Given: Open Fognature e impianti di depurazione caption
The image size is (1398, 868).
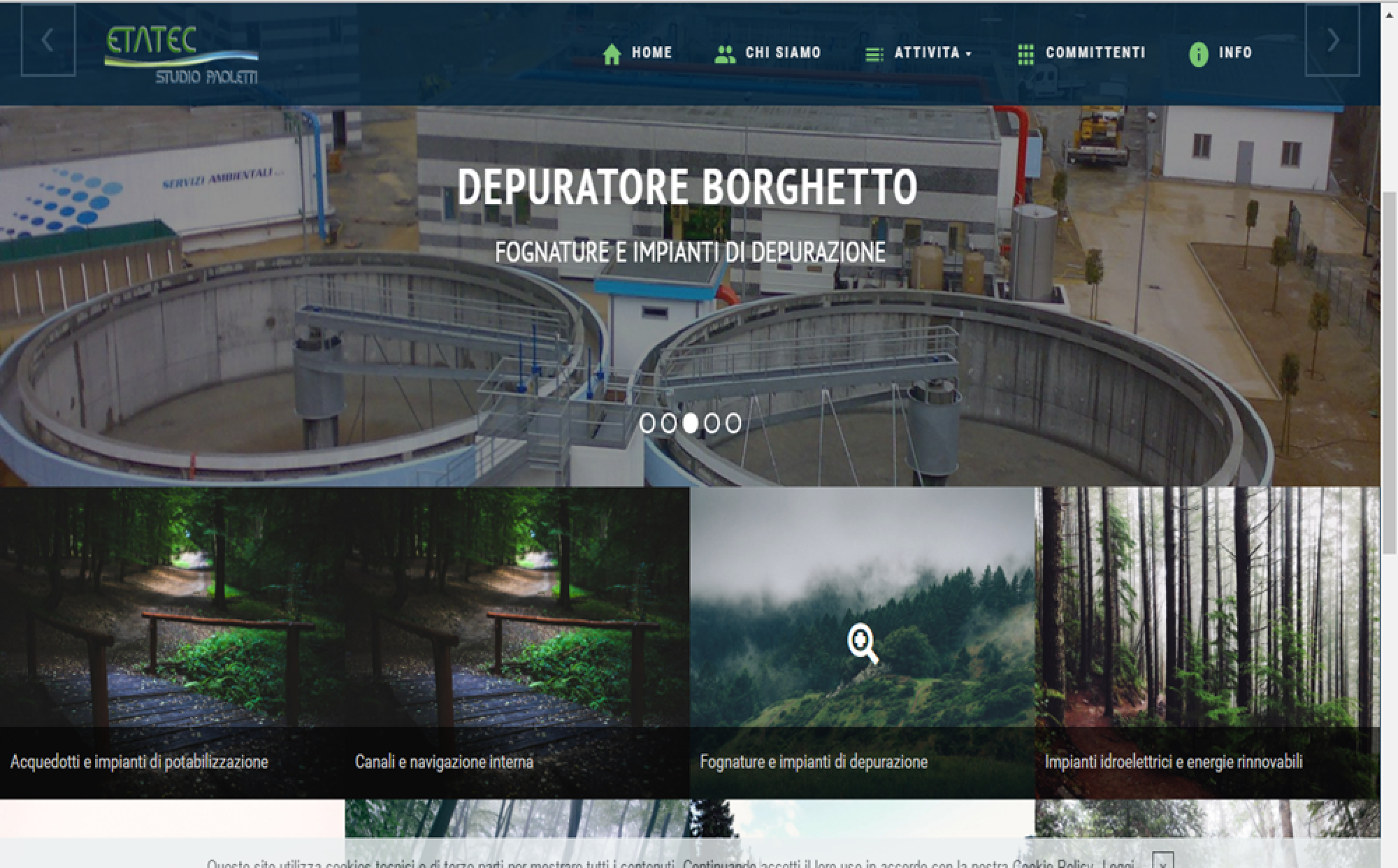Looking at the screenshot, I should click(x=814, y=762).
